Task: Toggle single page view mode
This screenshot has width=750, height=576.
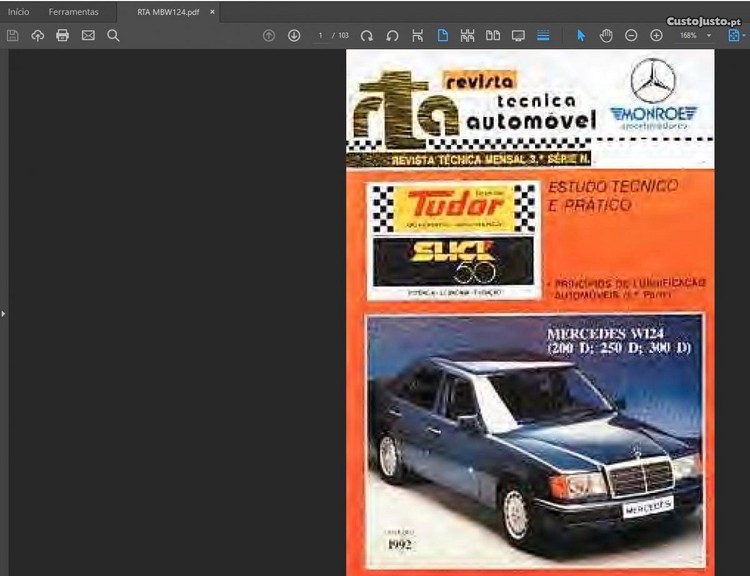Action: (x=442, y=35)
